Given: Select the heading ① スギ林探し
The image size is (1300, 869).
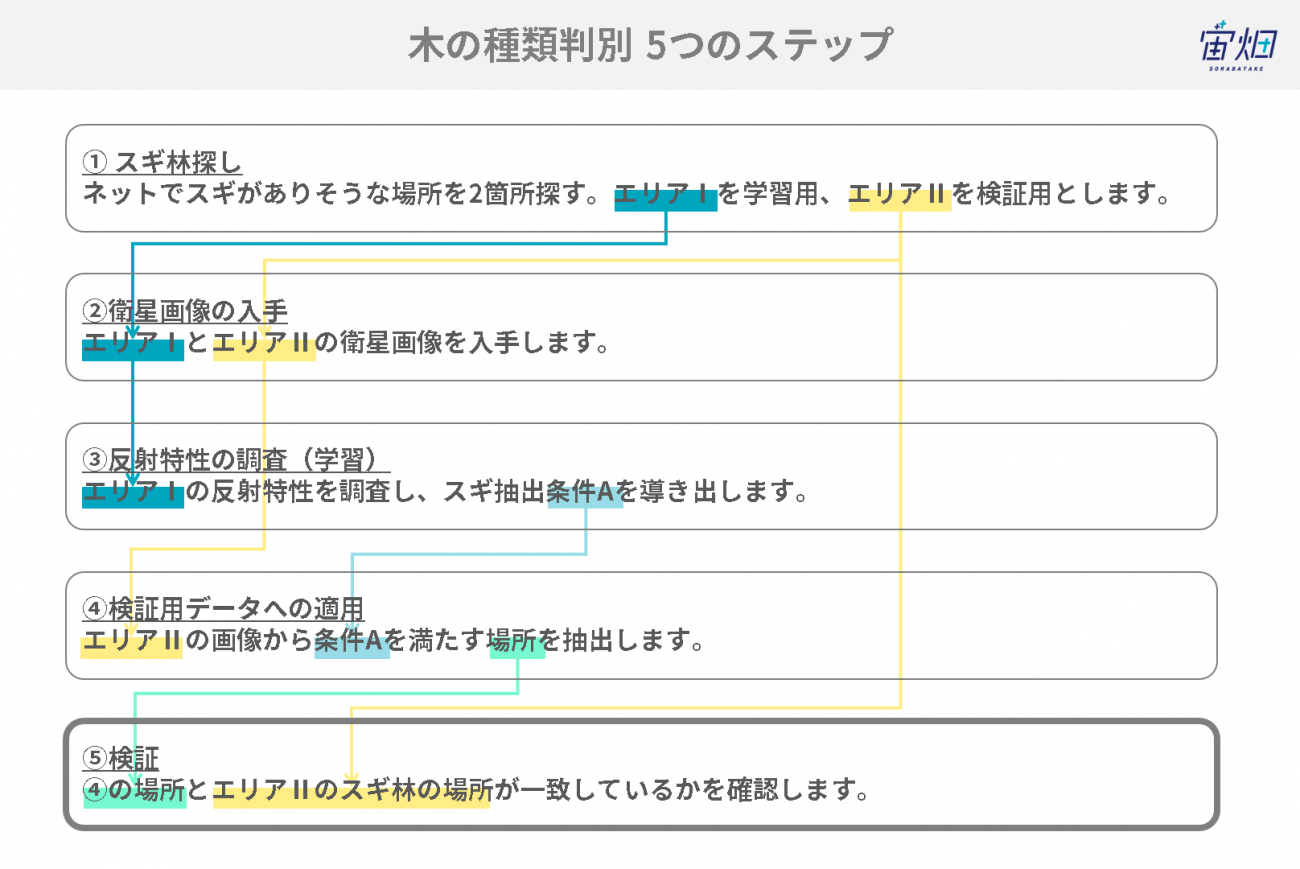Looking at the screenshot, I should click(162, 162).
